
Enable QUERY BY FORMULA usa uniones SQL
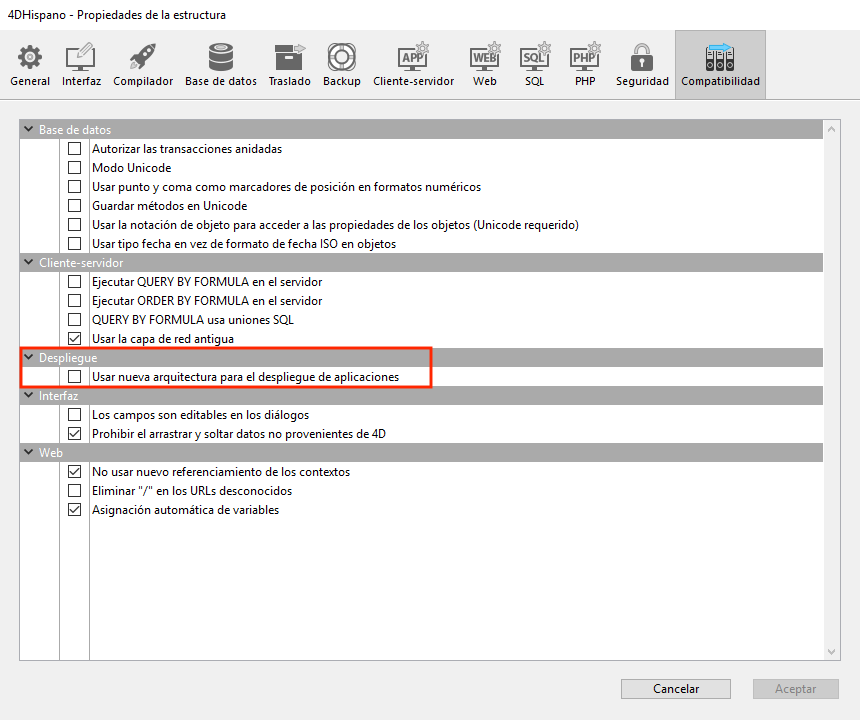75,320
